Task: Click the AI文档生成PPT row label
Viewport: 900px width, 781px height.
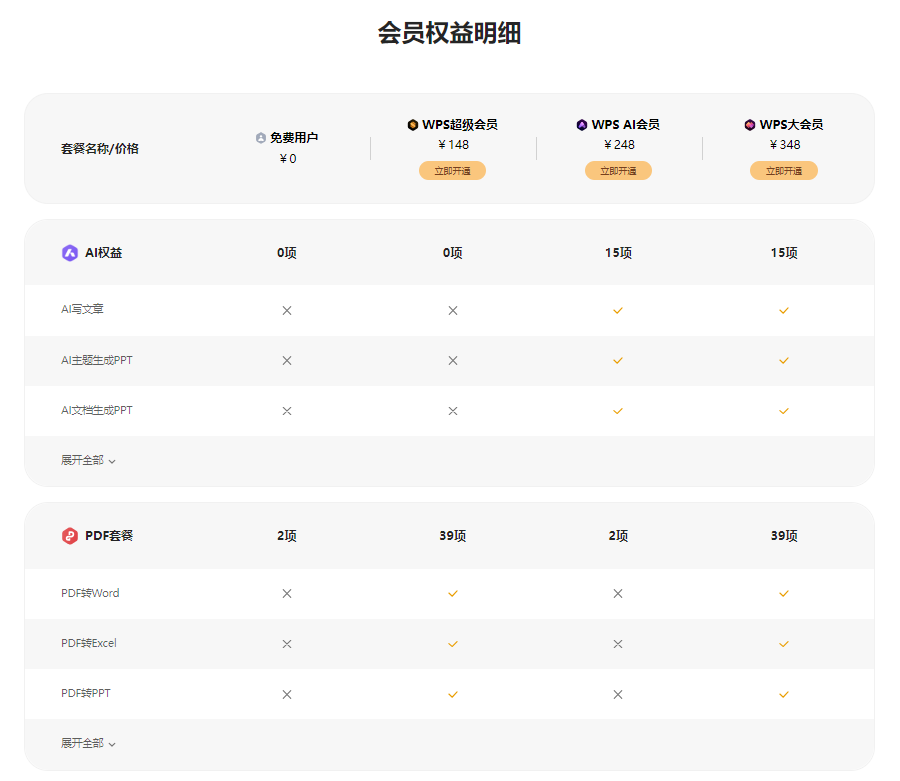Action: click(97, 410)
